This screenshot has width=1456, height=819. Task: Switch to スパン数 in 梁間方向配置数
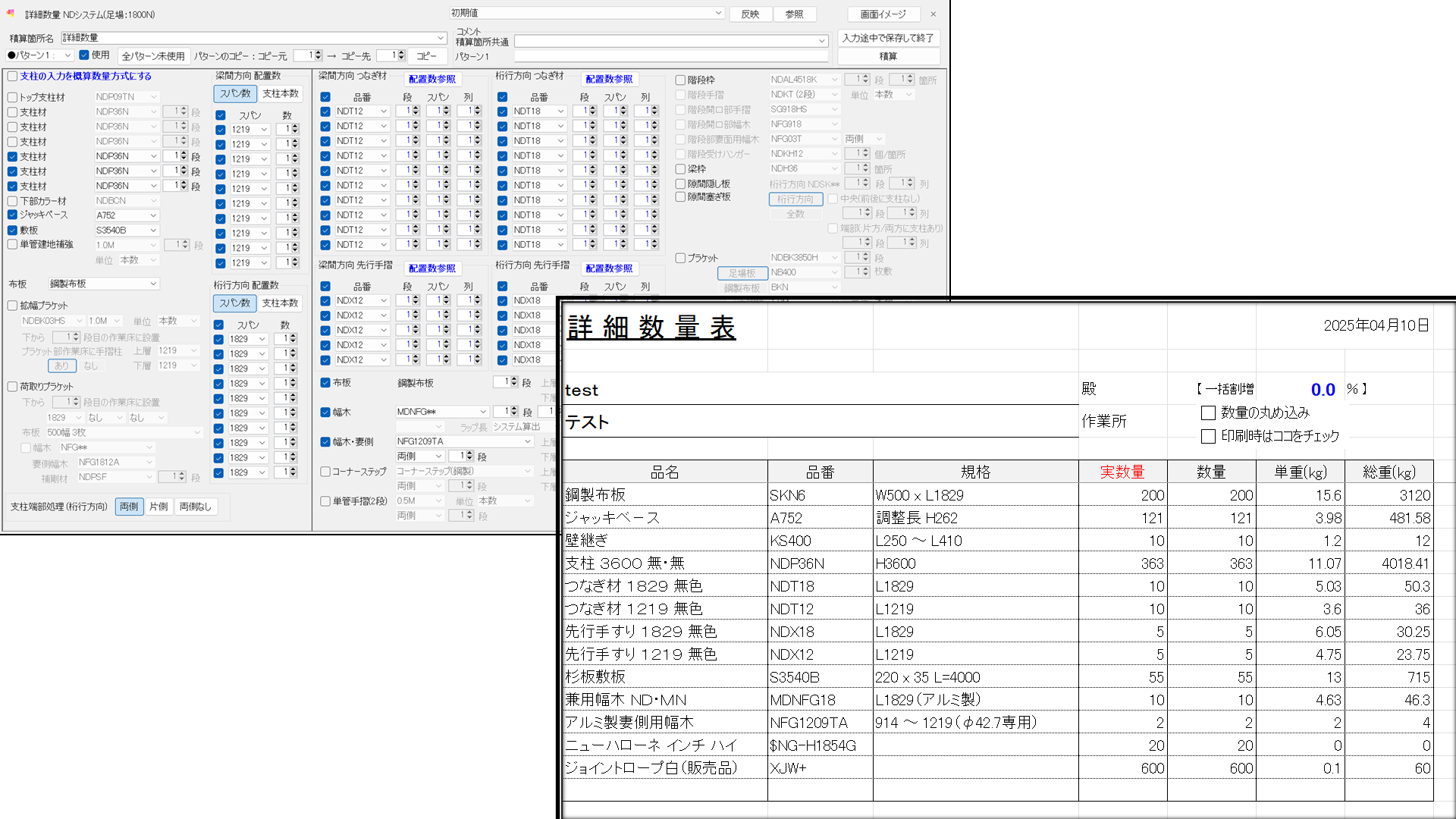pos(234,93)
